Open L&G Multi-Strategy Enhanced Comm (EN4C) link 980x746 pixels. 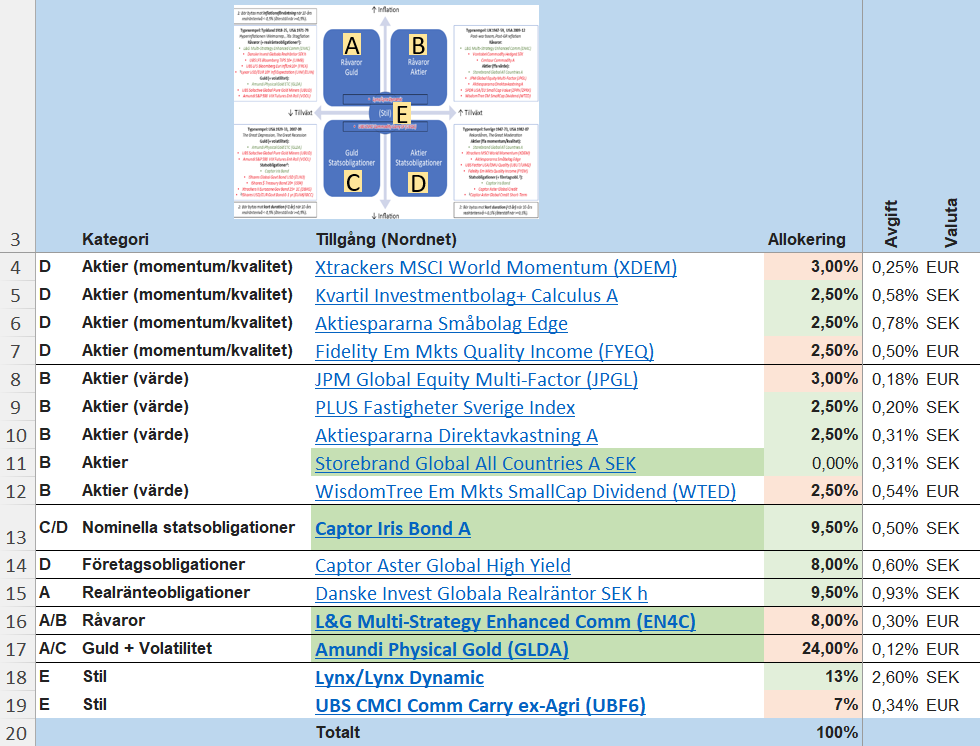tap(505, 622)
